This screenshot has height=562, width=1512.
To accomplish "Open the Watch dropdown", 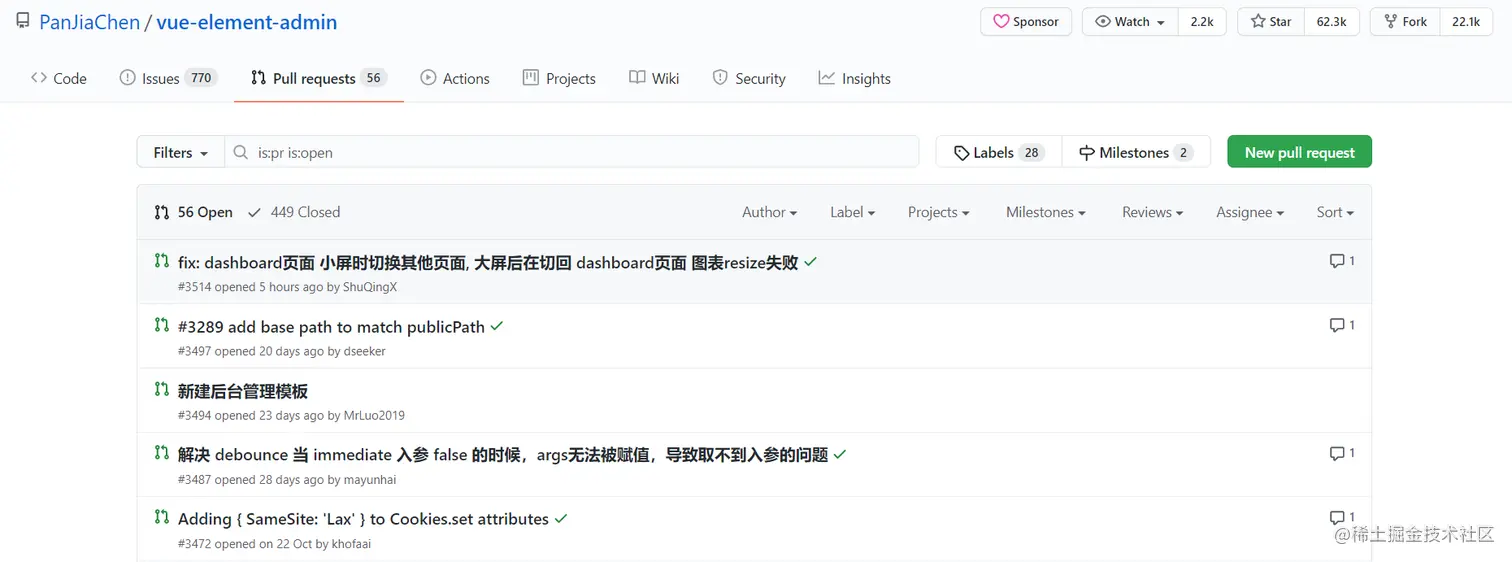I will (x=1130, y=22).
